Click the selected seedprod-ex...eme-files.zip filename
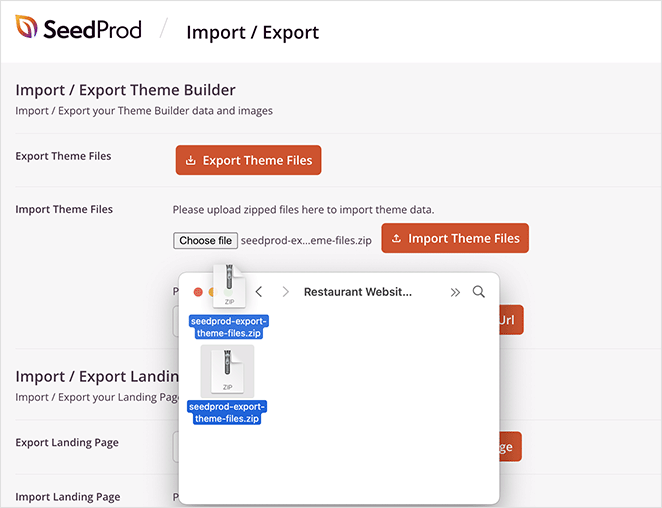This screenshot has height=508, width=662. [306, 240]
